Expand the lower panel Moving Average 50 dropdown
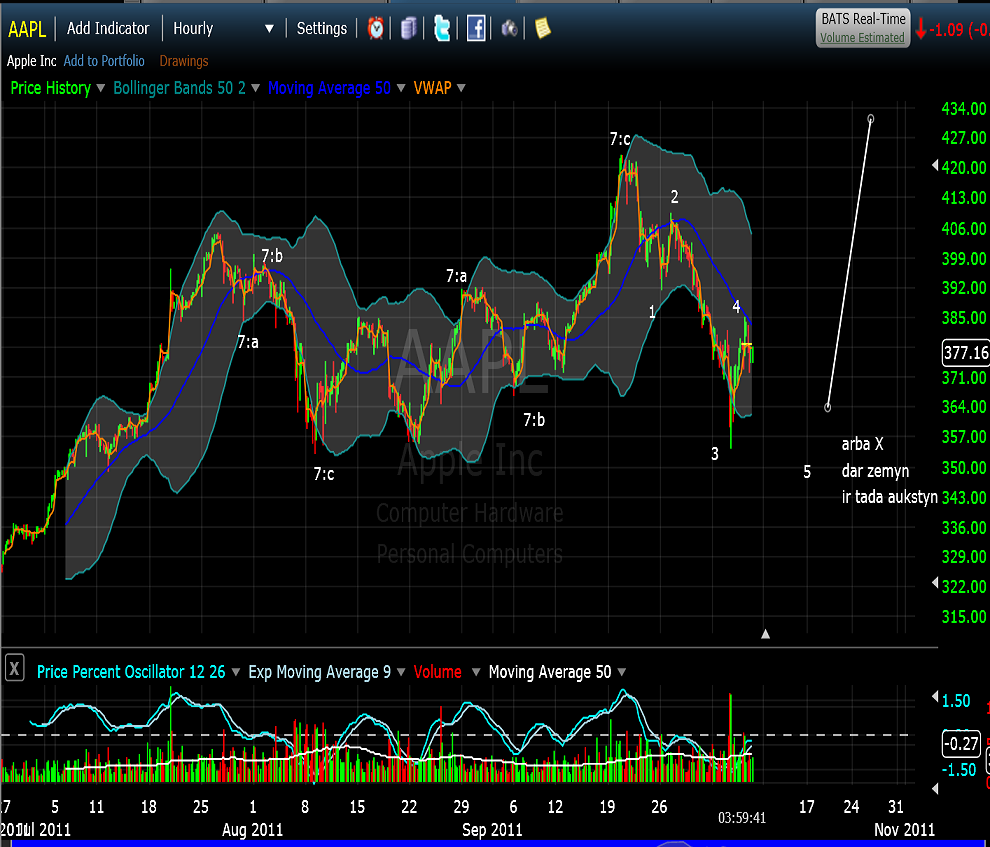Image resolution: width=990 pixels, height=847 pixels. click(622, 672)
